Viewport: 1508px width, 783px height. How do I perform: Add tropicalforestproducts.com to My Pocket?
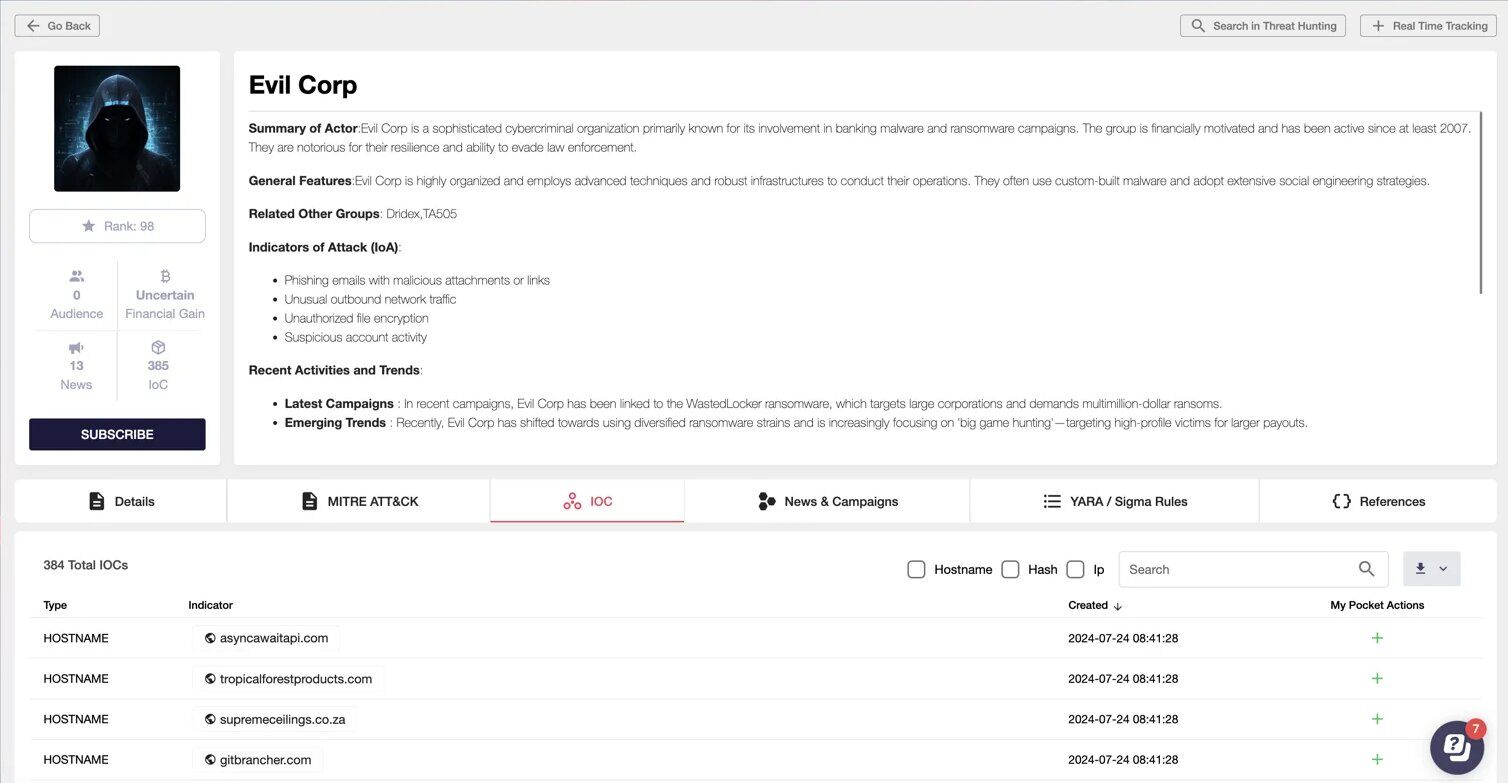tap(1376, 679)
